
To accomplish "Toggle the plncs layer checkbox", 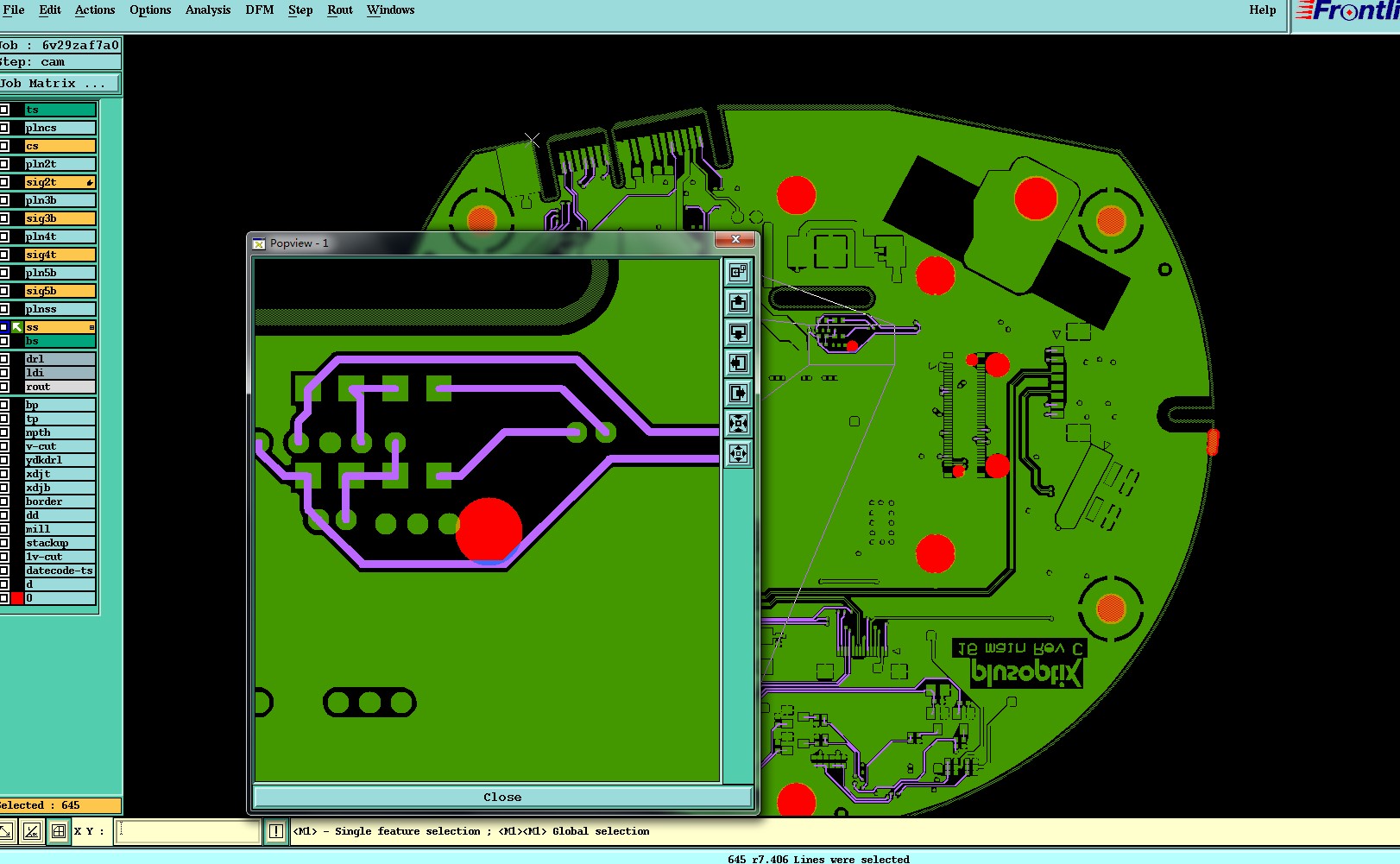I will tap(4, 128).
